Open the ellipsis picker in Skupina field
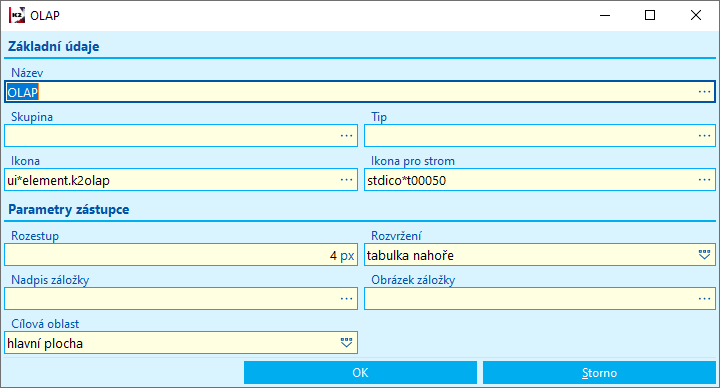The image size is (720, 388). tap(346, 136)
